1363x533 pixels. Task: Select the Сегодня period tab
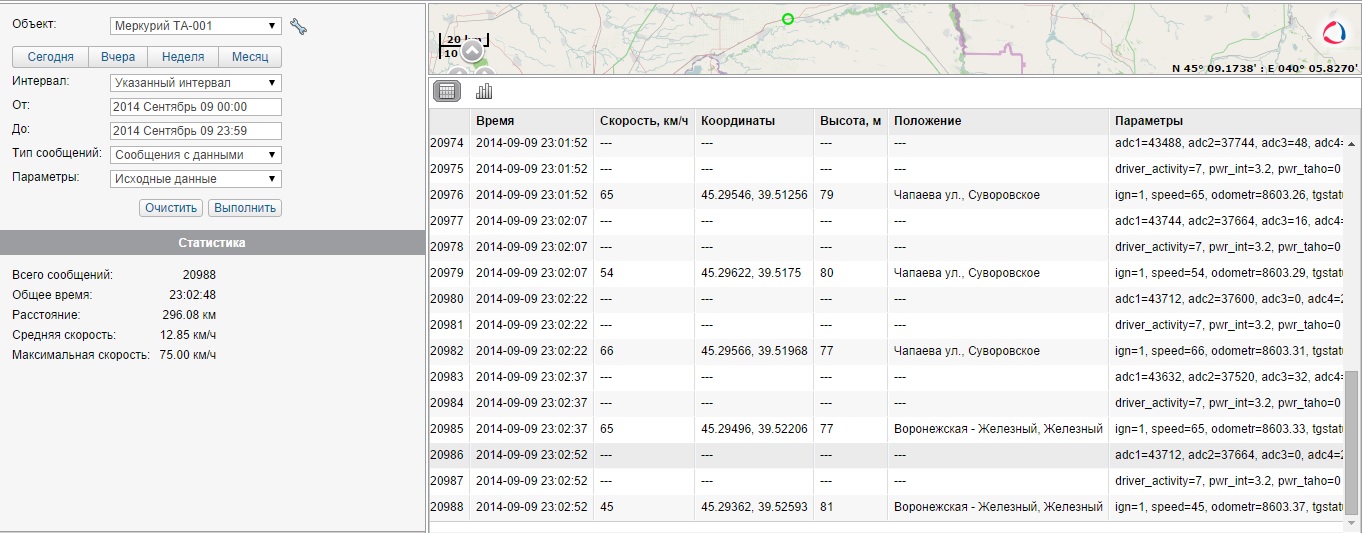tap(50, 57)
